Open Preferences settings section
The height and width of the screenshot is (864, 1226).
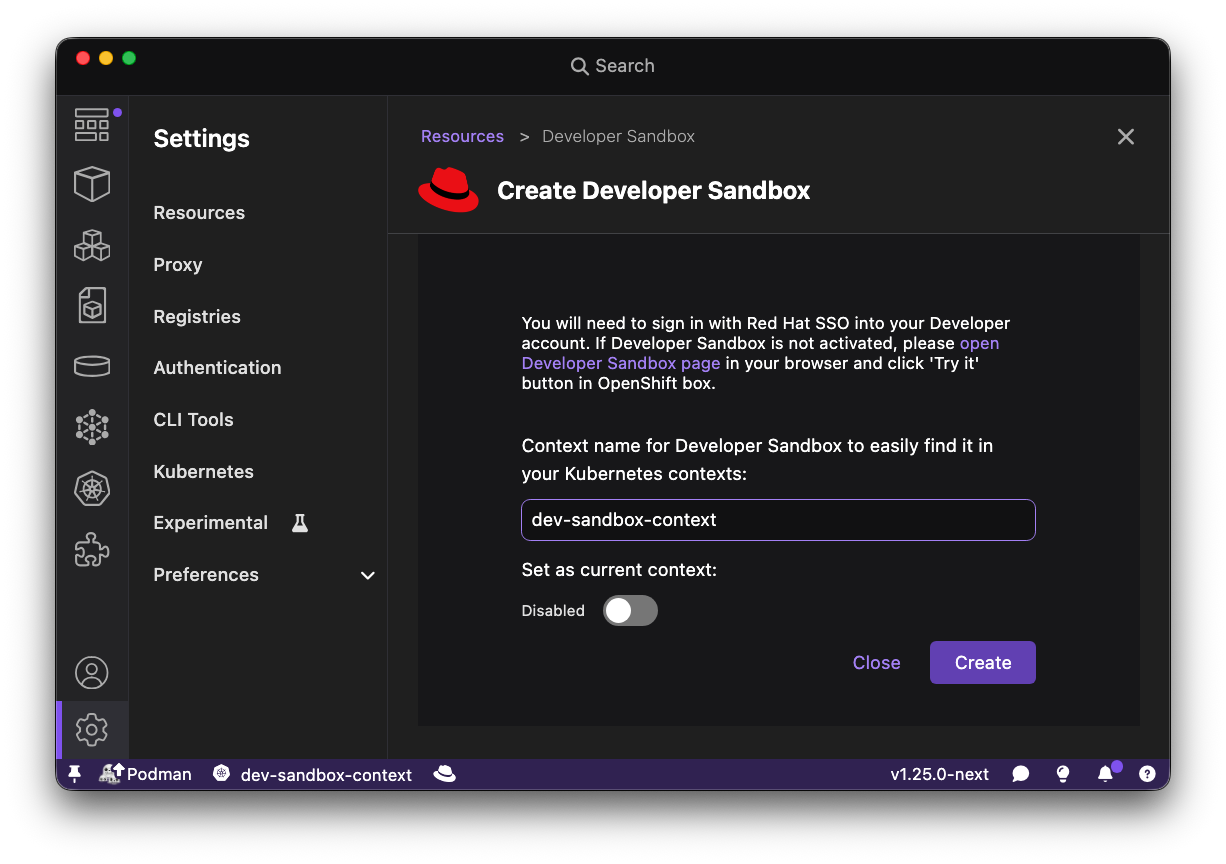point(206,575)
